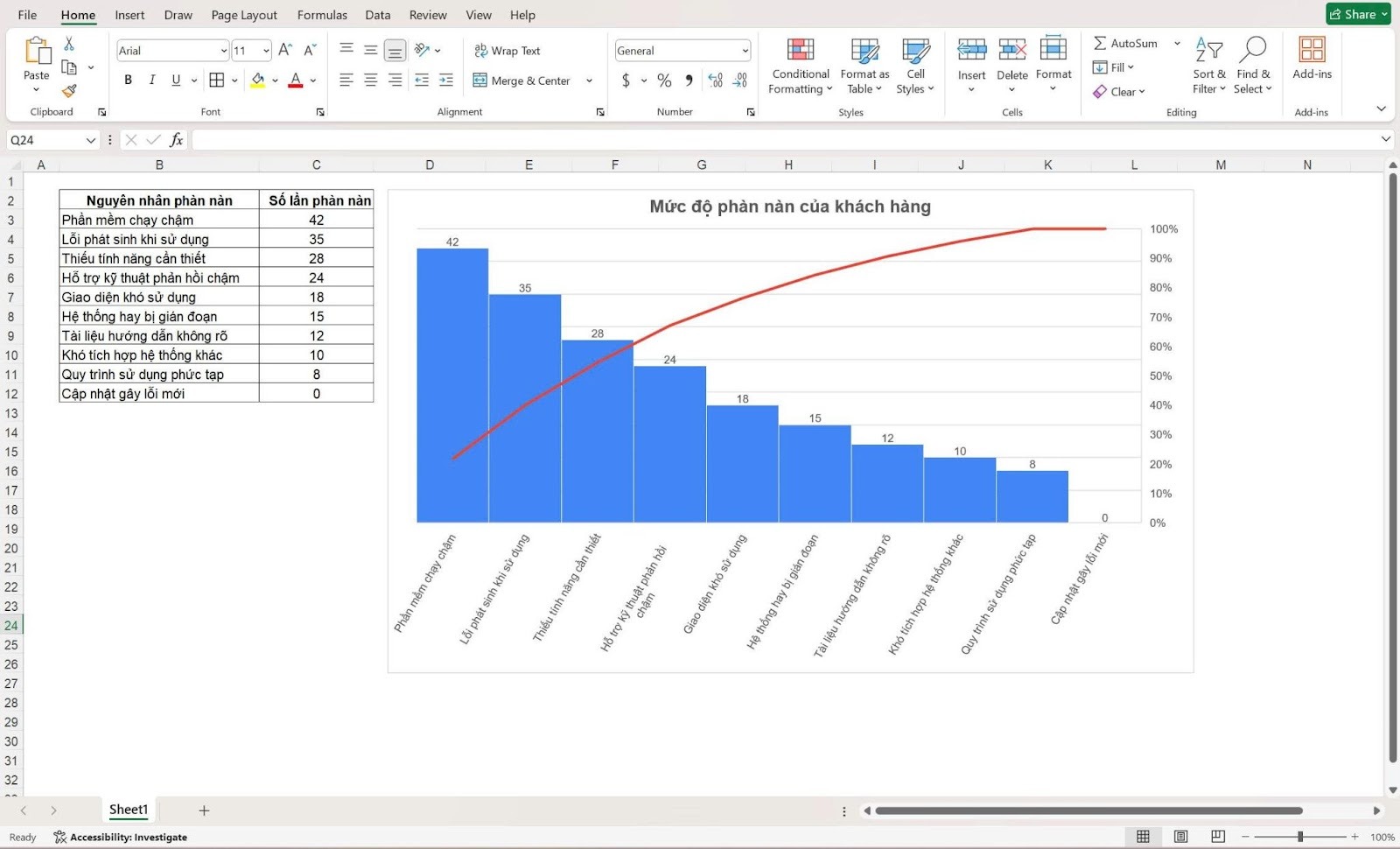Image resolution: width=1400 pixels, height=849 pixels.
Task: Switch to the Insert ribbon tab
Action: tap(129, 15)
